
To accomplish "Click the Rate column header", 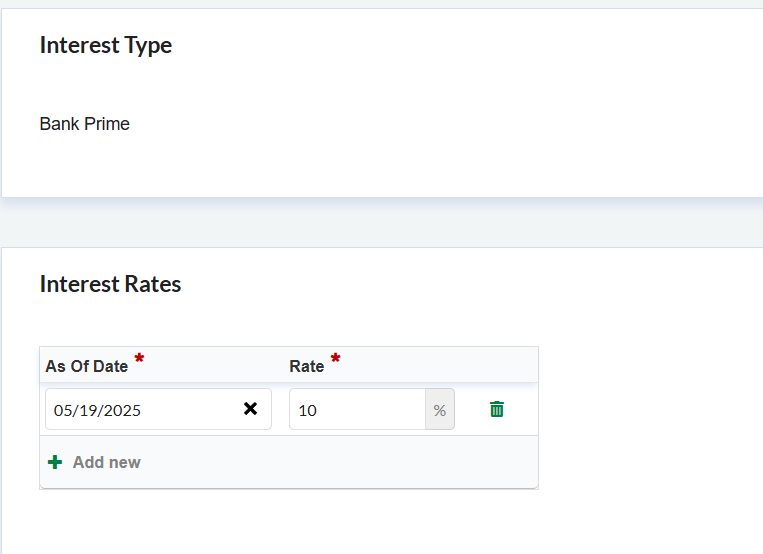I will point(307,366).
